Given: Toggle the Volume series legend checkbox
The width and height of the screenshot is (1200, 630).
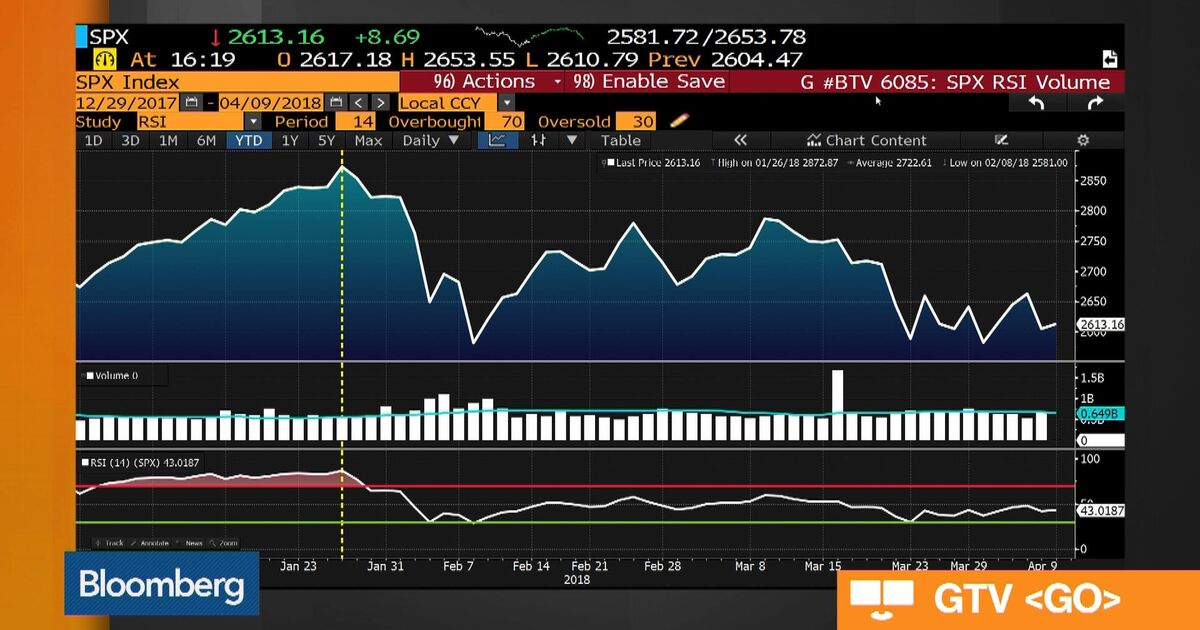Looking at the screenshot, I should pyautogui.click(x=91, y=376).
